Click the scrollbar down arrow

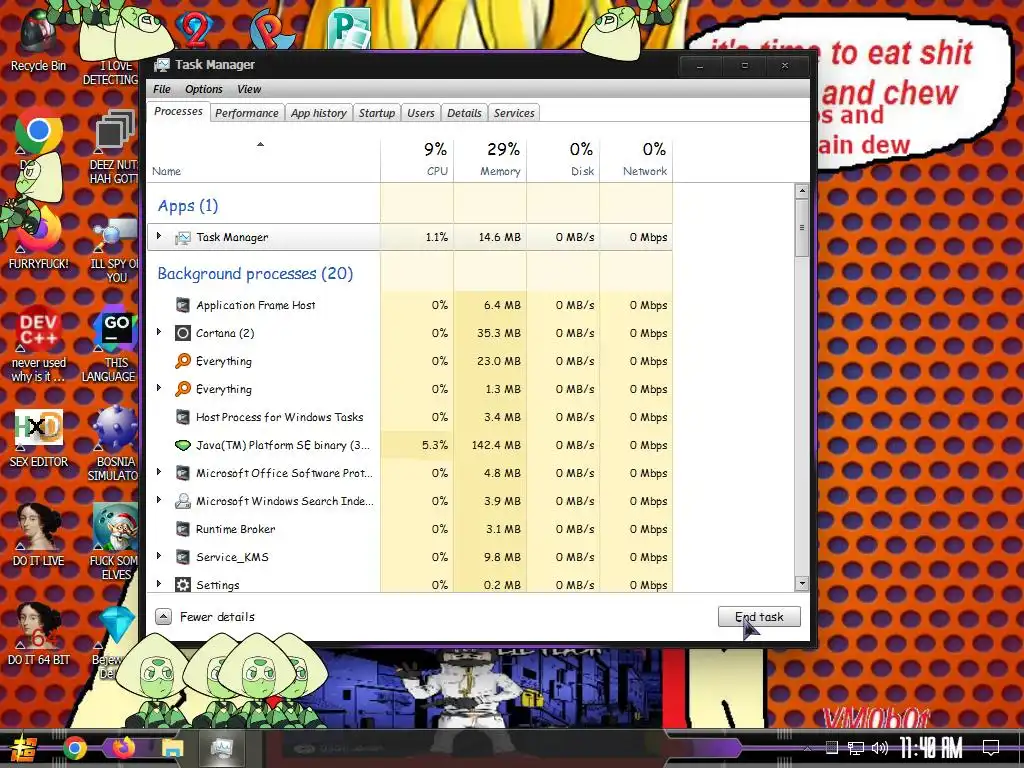[802, 583]
